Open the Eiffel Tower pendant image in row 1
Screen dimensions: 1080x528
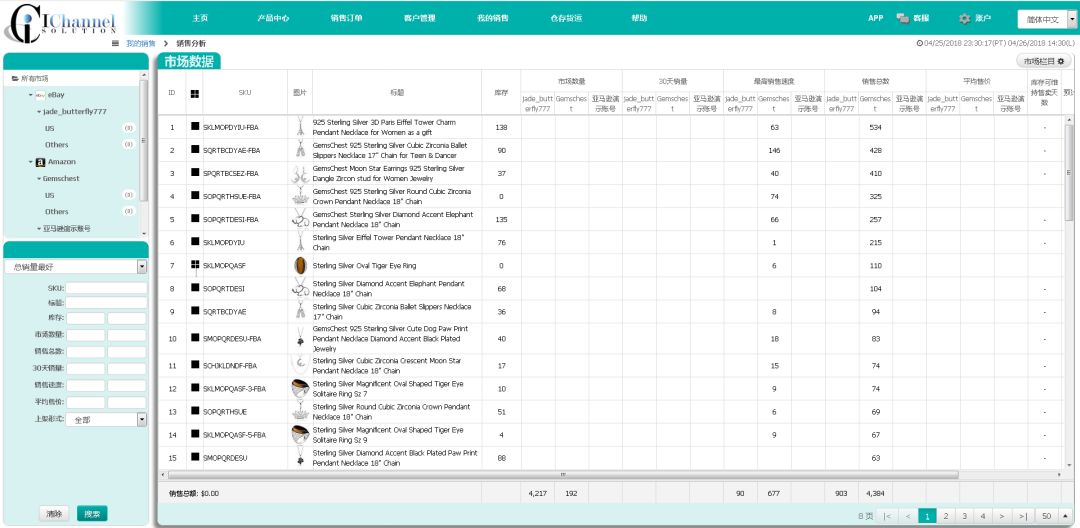pyautogui.click(x=300, y=127)
